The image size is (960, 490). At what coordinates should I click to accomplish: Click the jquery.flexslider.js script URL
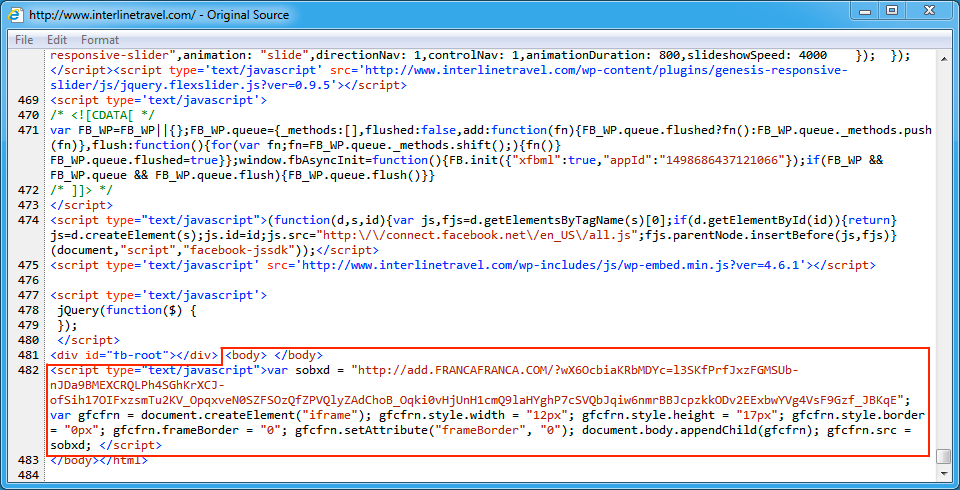(x=448, y=77)
